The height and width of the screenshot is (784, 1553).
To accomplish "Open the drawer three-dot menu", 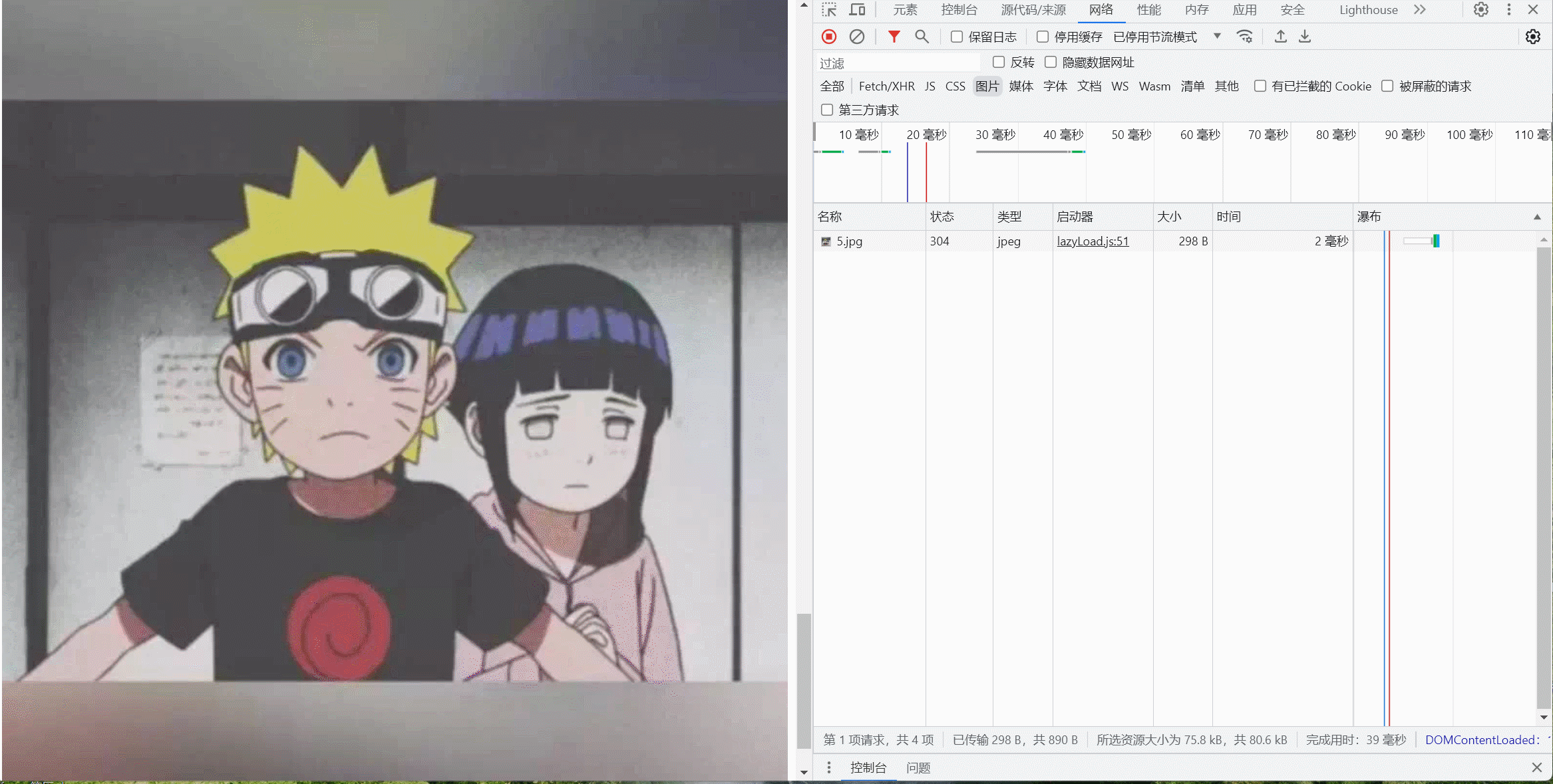I will point(828,768).
